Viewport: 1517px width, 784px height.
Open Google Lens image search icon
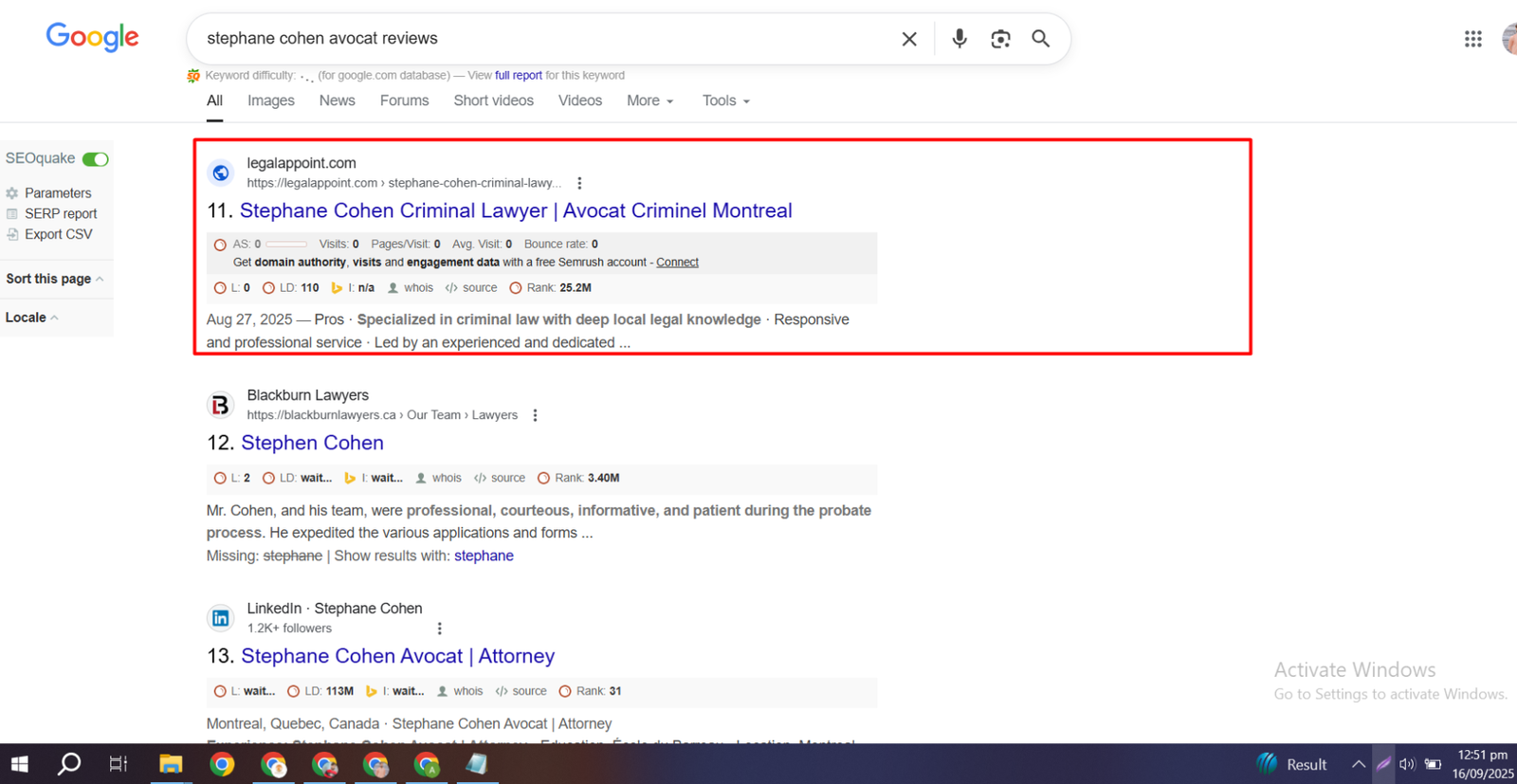1000,39
